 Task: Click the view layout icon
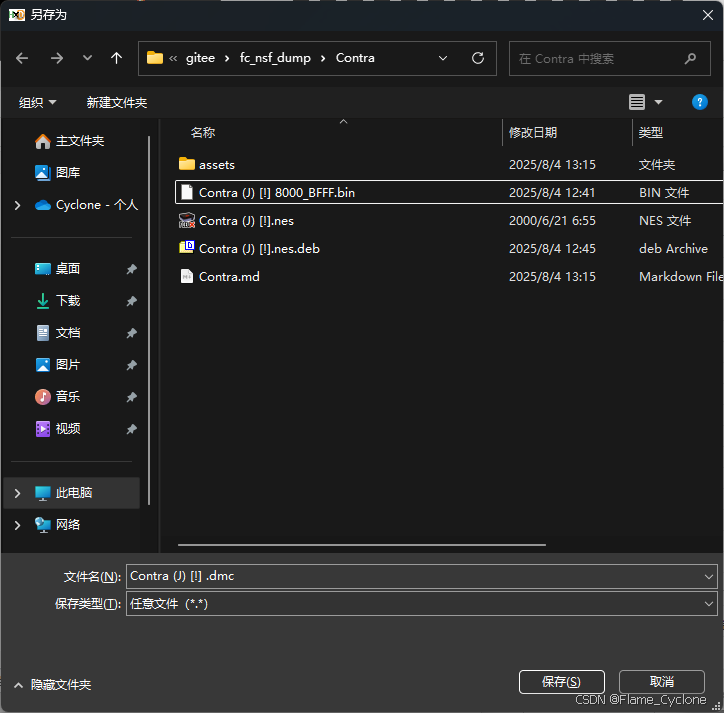coord(637,102)
